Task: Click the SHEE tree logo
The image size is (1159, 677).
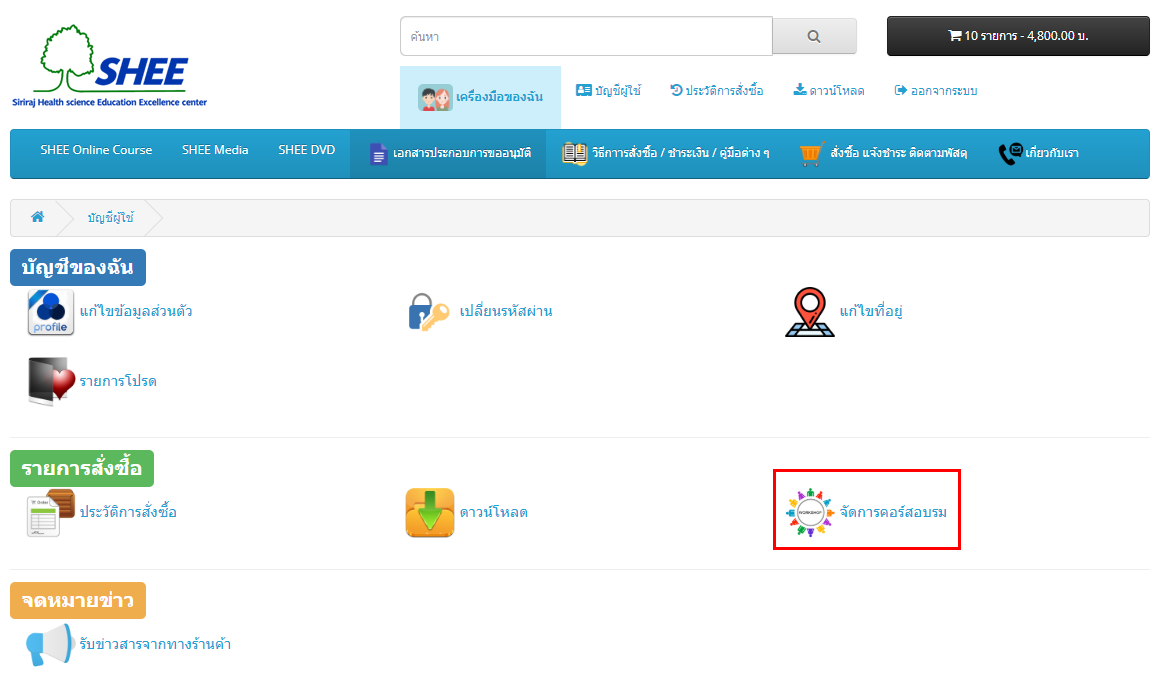Action: (109, 66)
